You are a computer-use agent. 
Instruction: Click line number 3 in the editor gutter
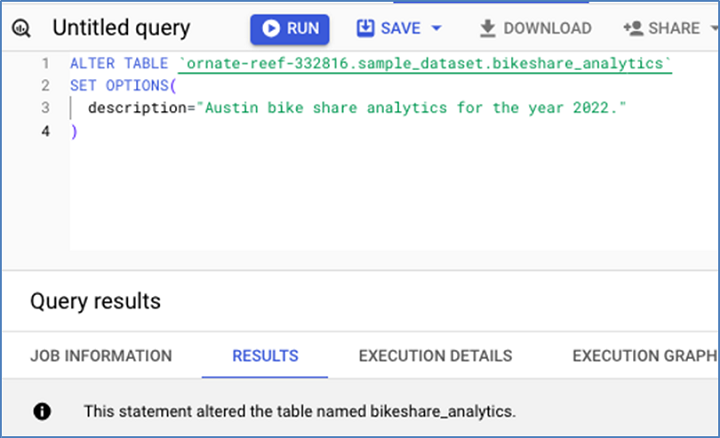44,108
